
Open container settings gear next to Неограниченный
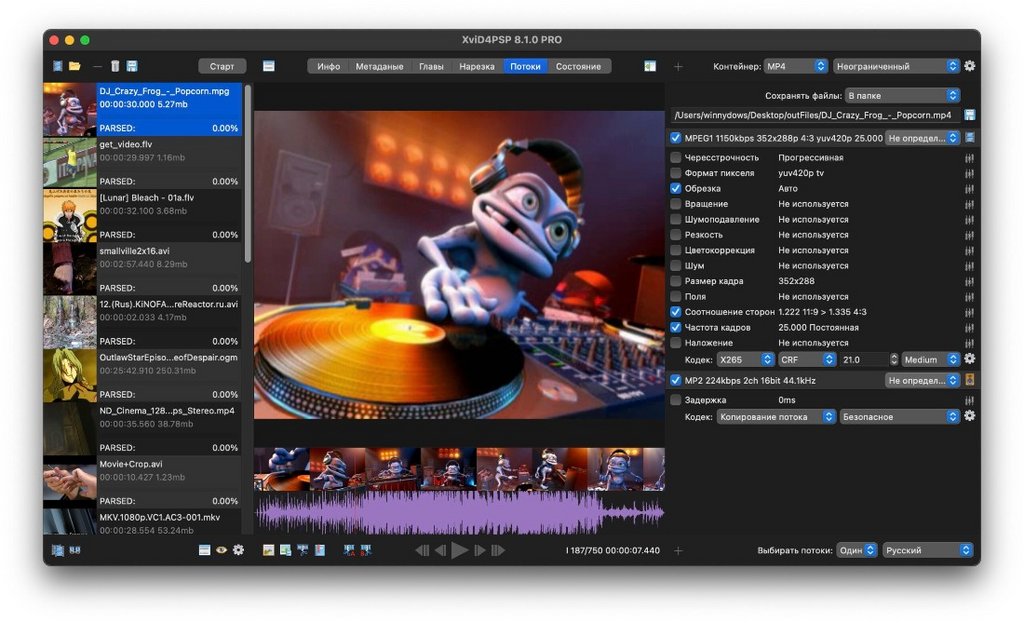tap(970, 66)
